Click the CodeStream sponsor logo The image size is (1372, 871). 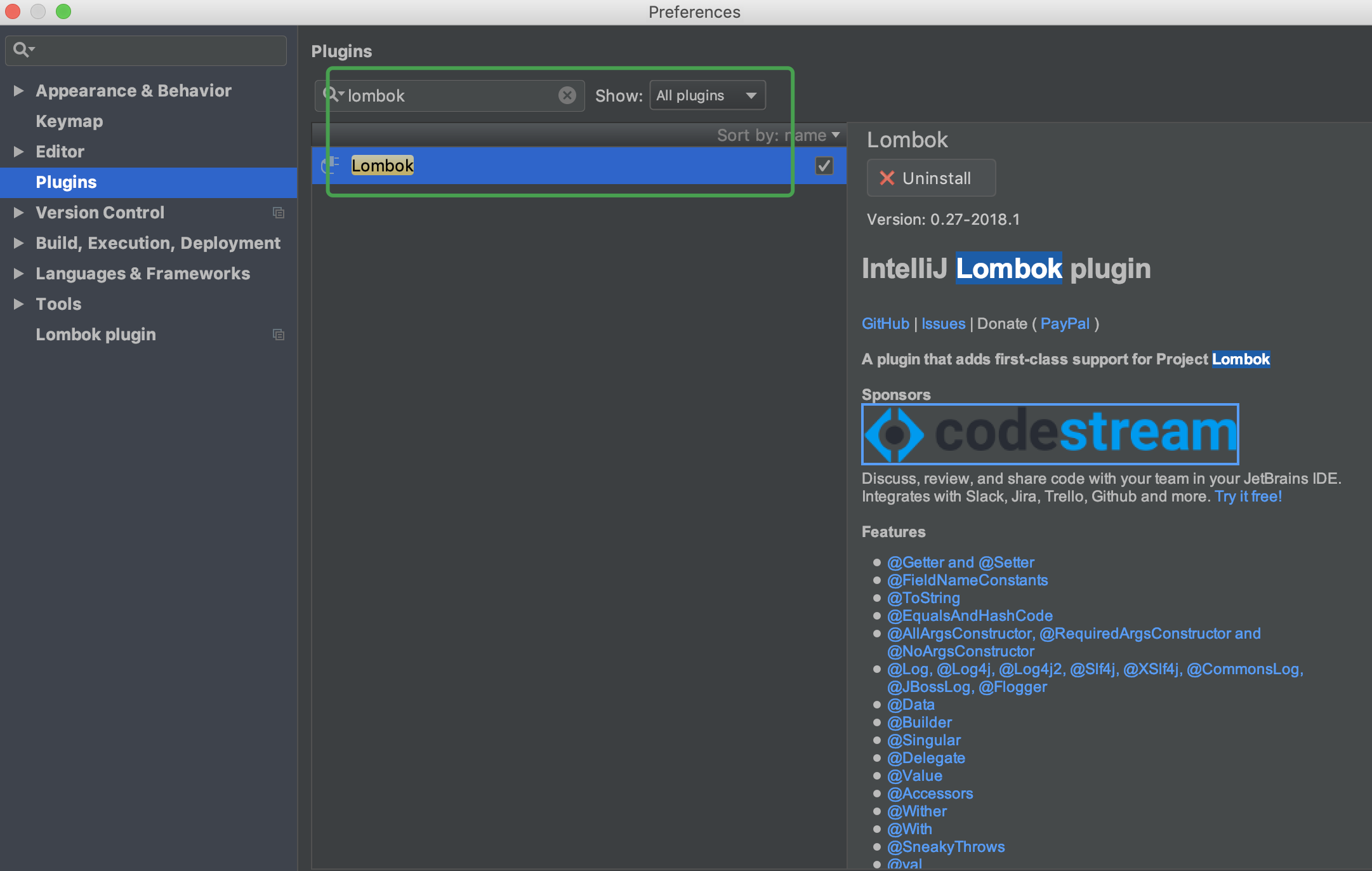click(1050, 434)
